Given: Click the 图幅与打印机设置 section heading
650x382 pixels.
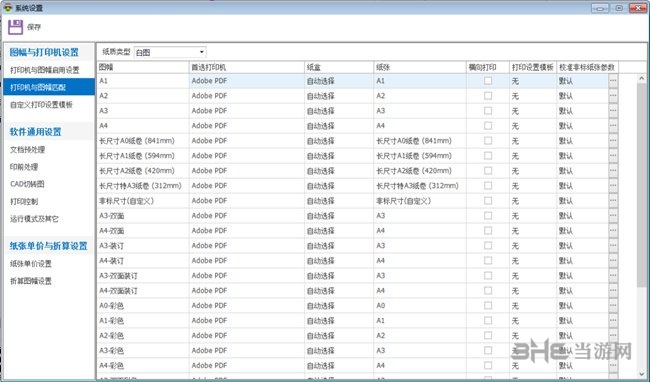Looking at the screenshot, I should (x=44, y=52).
